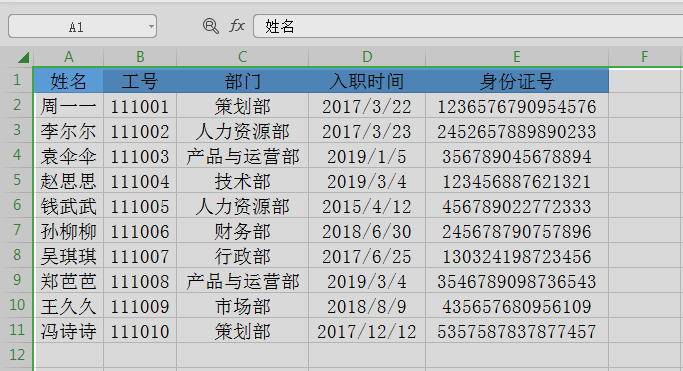The width and height of the screenshot is (683, 371).
Task: Select the 财务部 department cell
Action: tap(243, 231)
